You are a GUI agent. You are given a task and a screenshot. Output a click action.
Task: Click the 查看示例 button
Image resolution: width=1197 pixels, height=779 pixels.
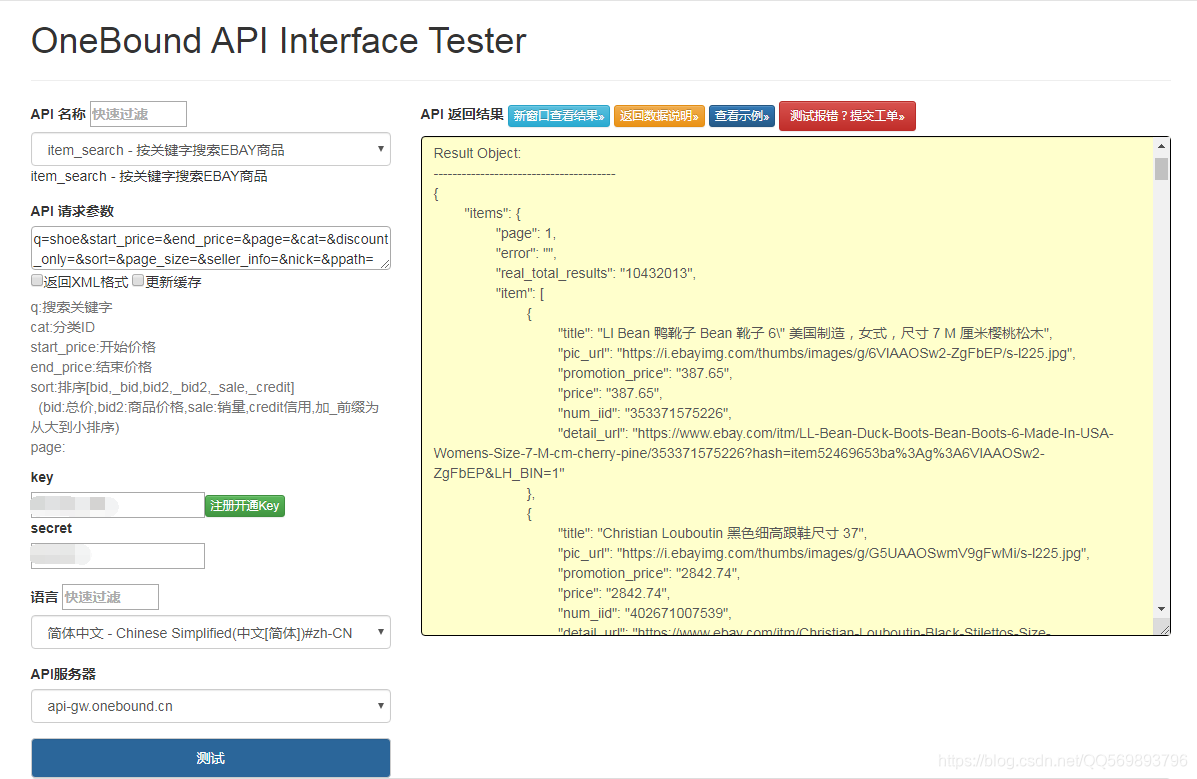[x=742, y=116]
